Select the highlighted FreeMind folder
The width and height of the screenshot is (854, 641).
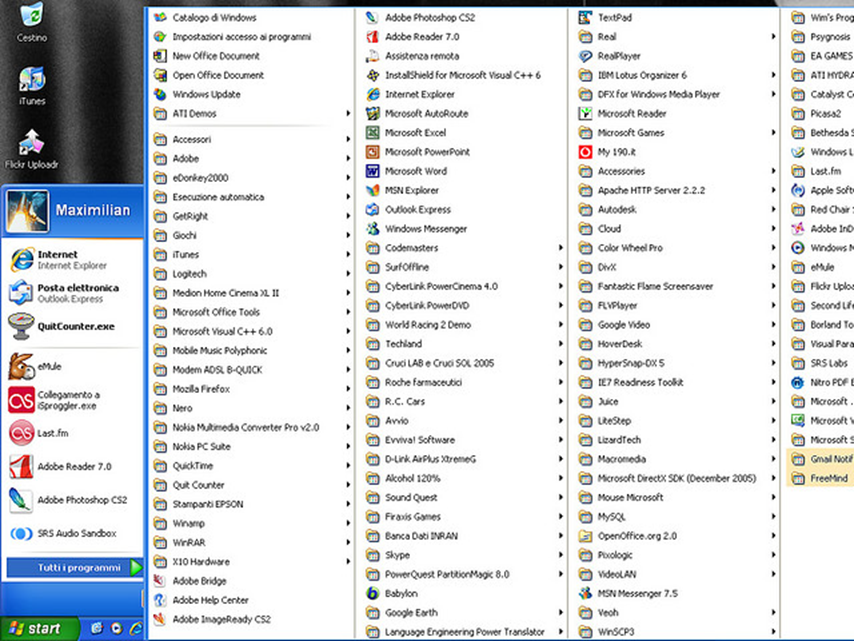(821, 478)
